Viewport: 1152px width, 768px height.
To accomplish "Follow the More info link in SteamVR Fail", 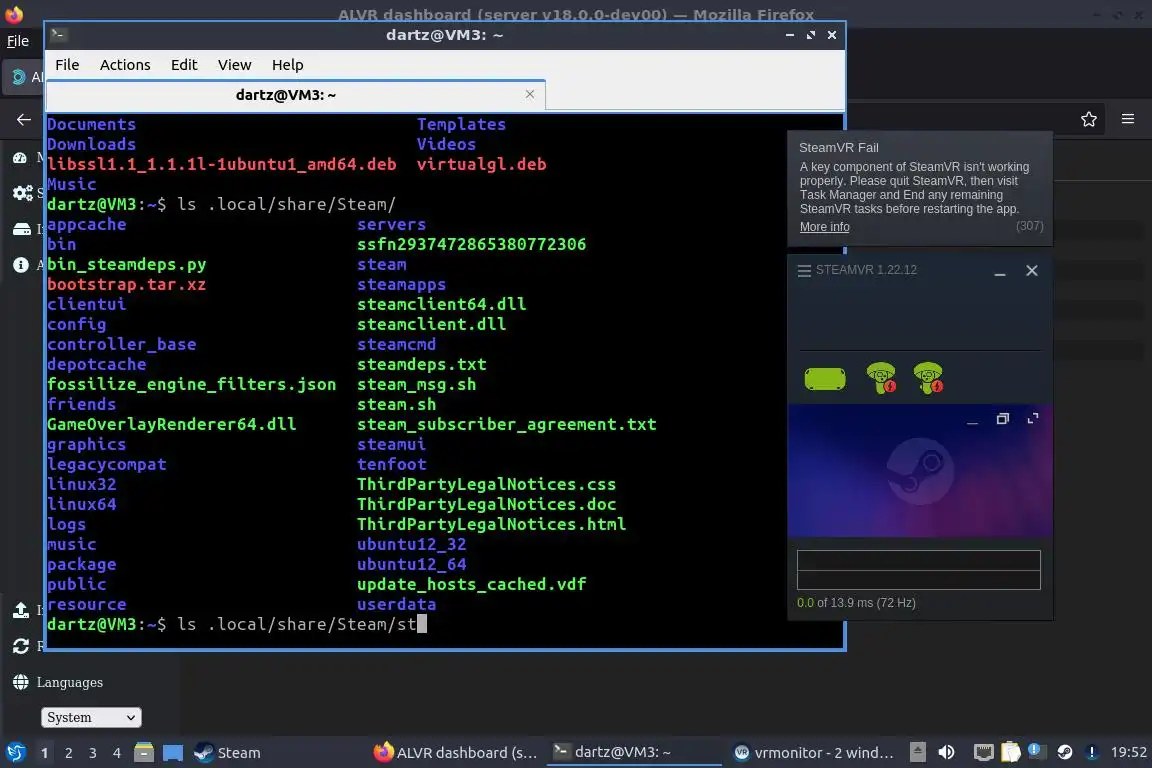I will [x=824, y=227].
